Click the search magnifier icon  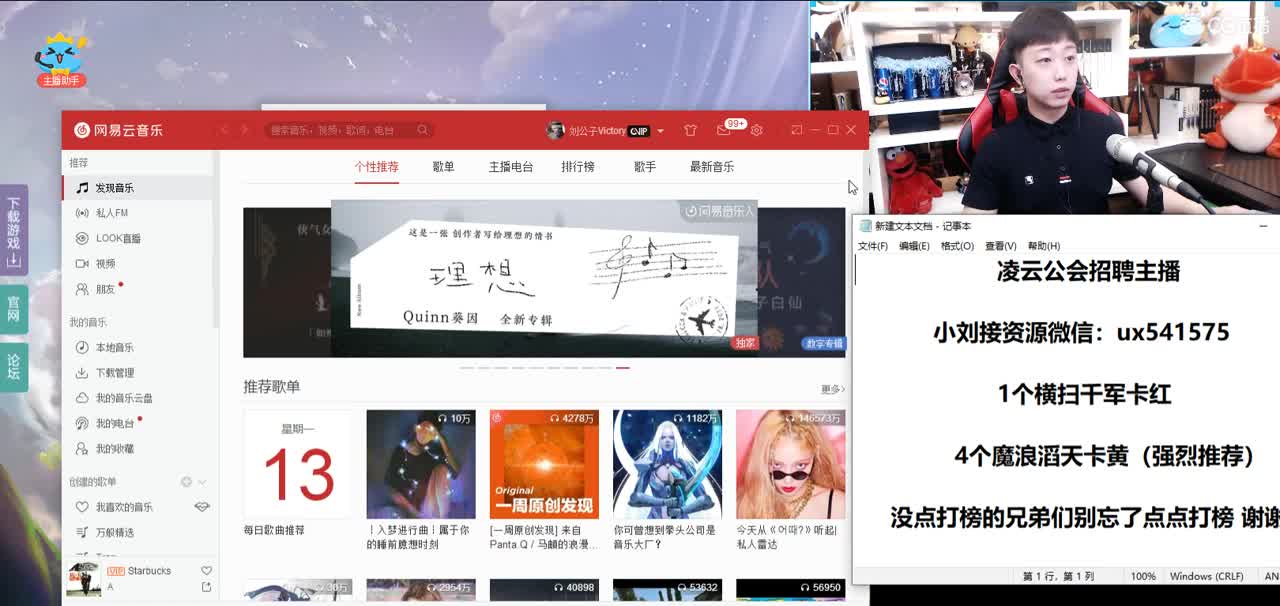pyautogui.click(x=423, y=130)
